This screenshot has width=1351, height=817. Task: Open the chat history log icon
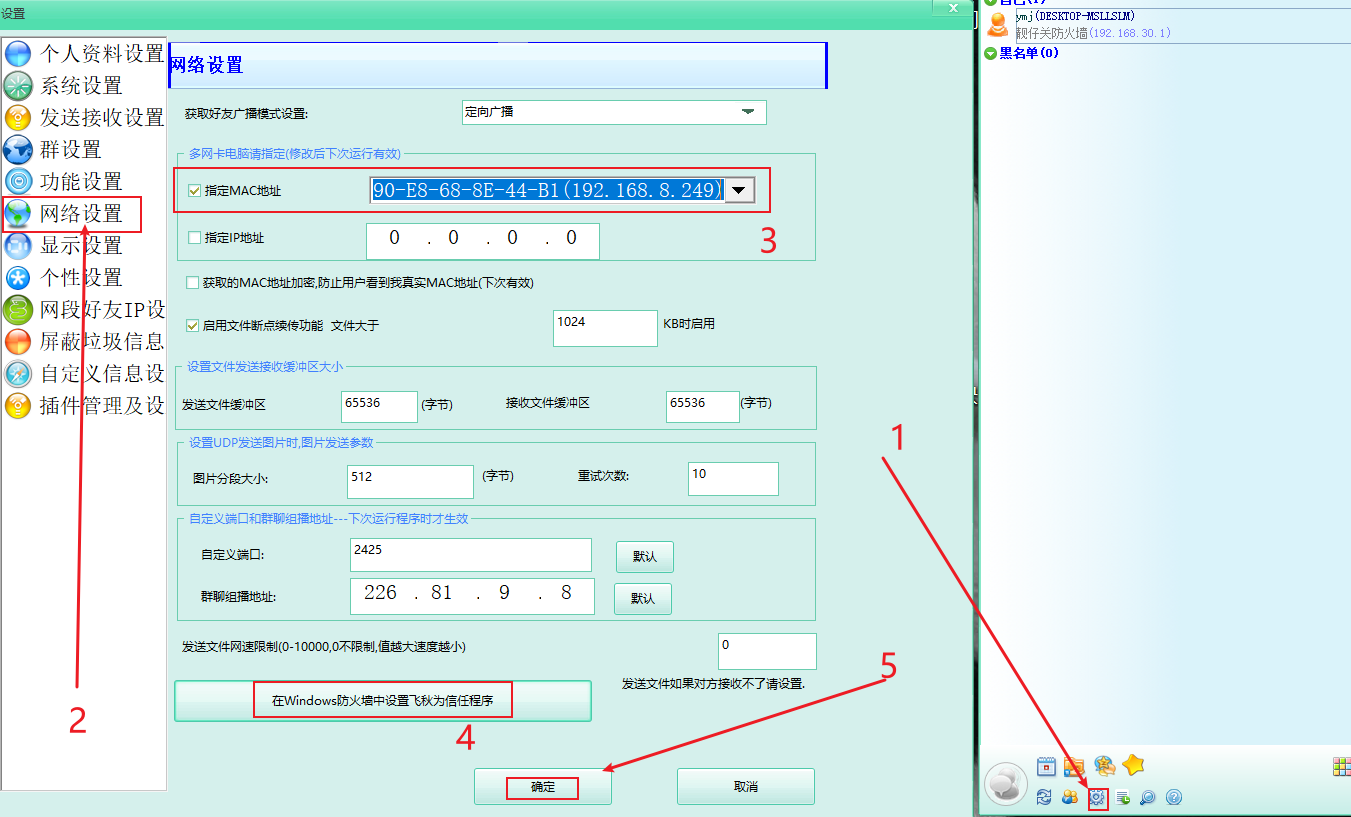pyautogui.click(x=1123, y=797)
